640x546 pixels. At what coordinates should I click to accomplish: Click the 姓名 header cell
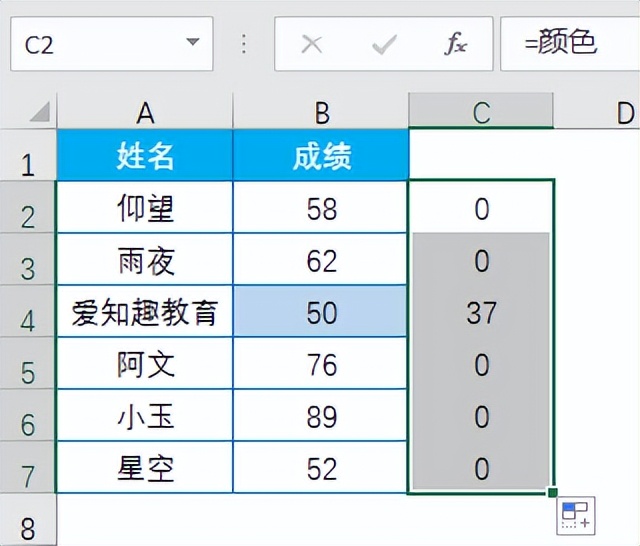[x=145, y=155]
